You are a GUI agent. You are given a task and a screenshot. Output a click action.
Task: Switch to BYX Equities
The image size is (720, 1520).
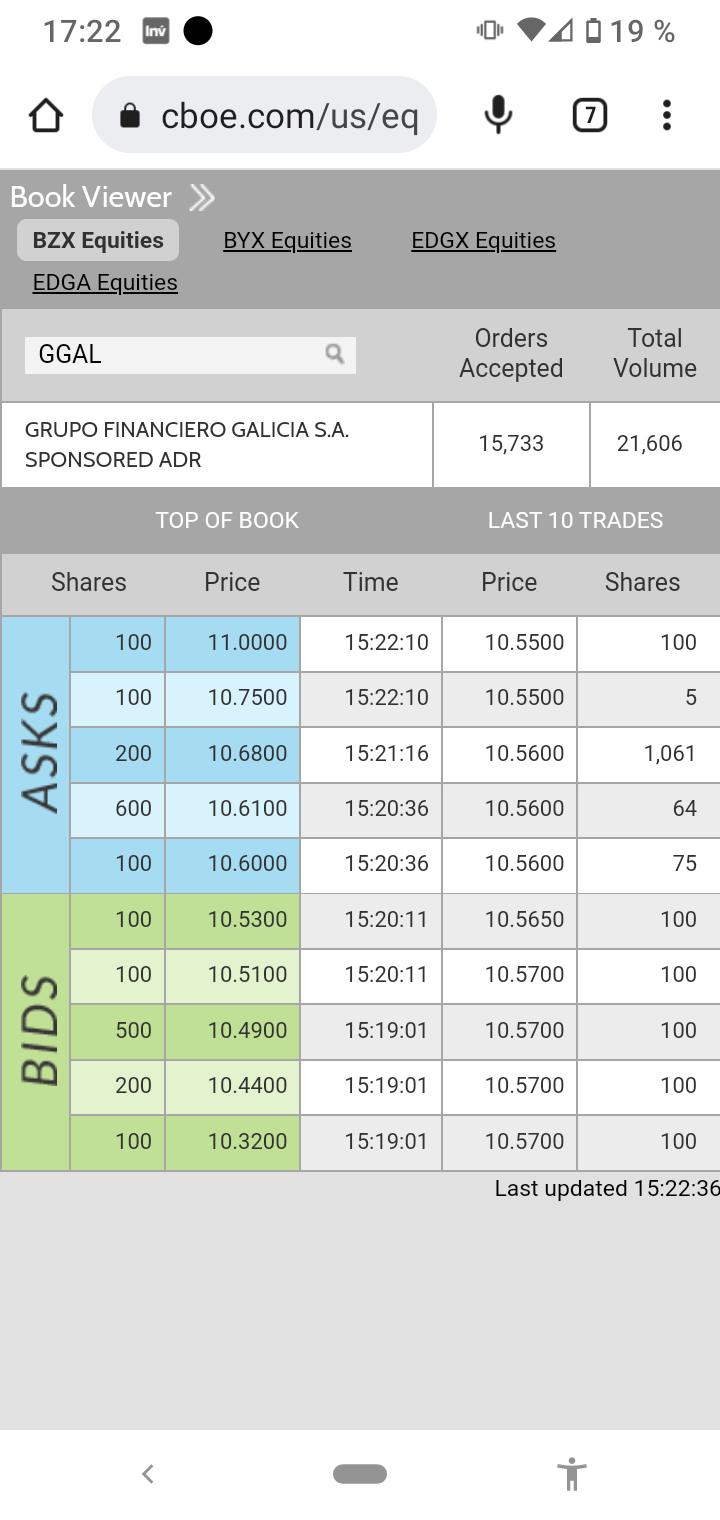tap(287, 241)
